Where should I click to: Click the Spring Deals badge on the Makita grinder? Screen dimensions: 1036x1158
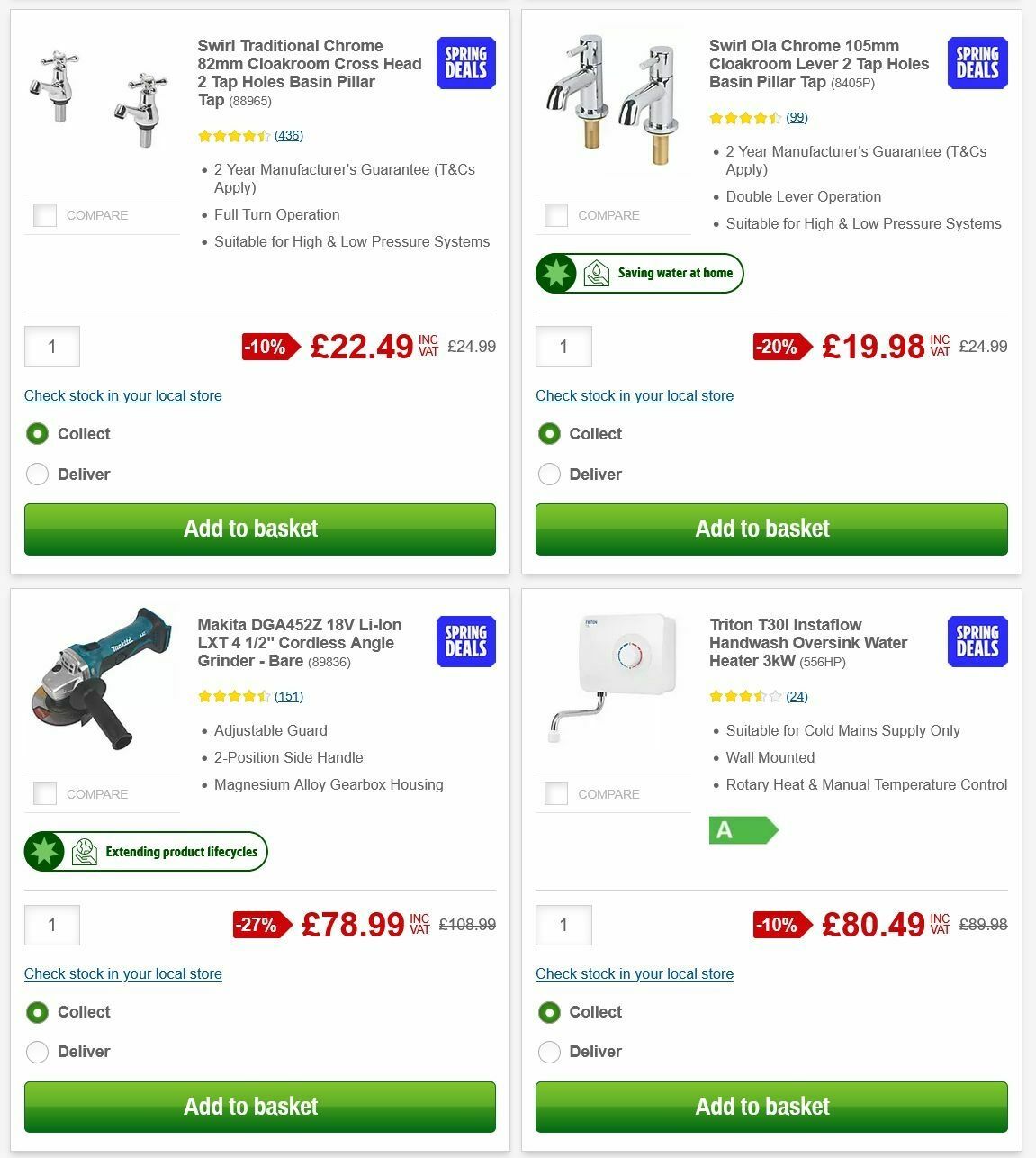tap(465, 641)
